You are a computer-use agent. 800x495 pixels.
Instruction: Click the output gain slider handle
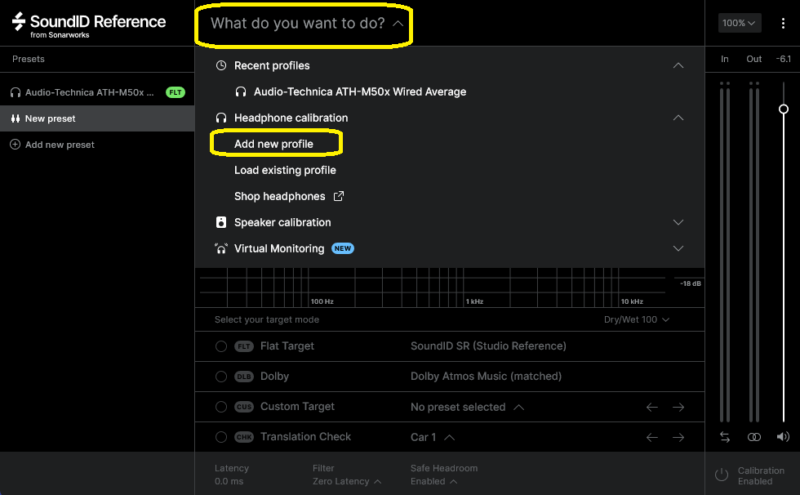click(783, 109)
